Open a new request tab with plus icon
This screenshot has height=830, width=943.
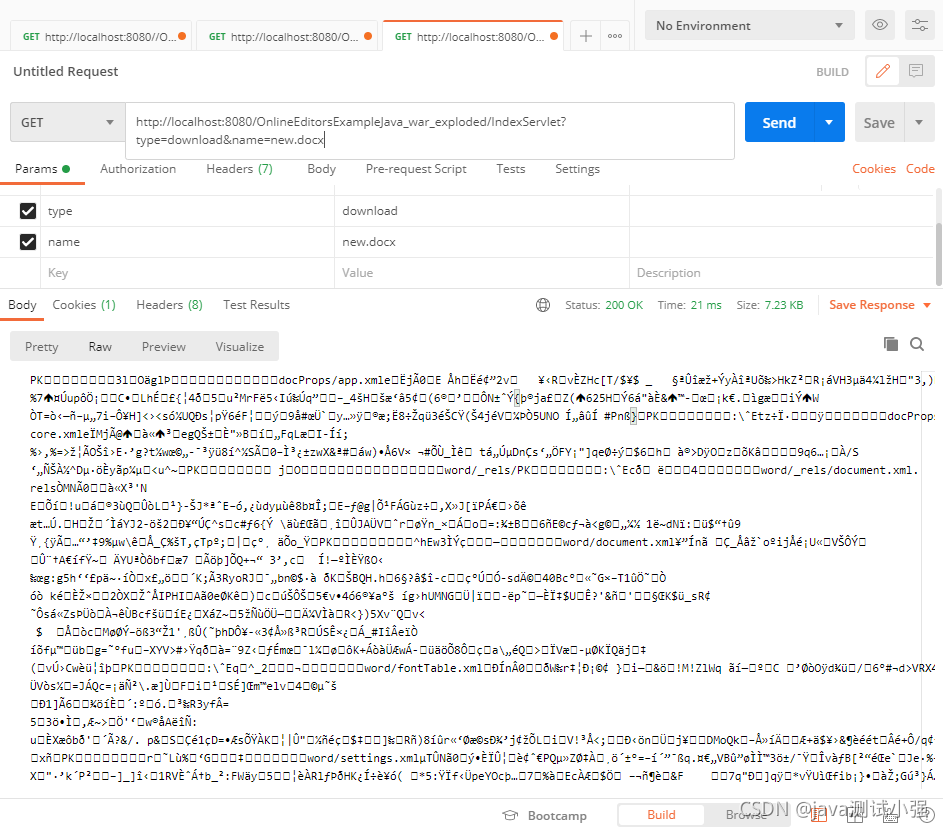585,36
